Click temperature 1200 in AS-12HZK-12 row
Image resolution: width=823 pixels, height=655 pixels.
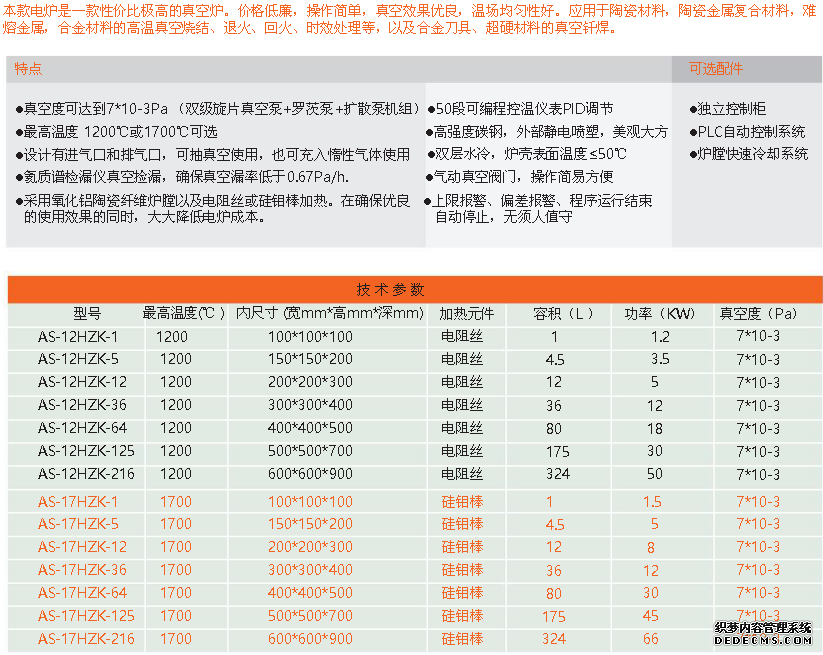(176, 382)
